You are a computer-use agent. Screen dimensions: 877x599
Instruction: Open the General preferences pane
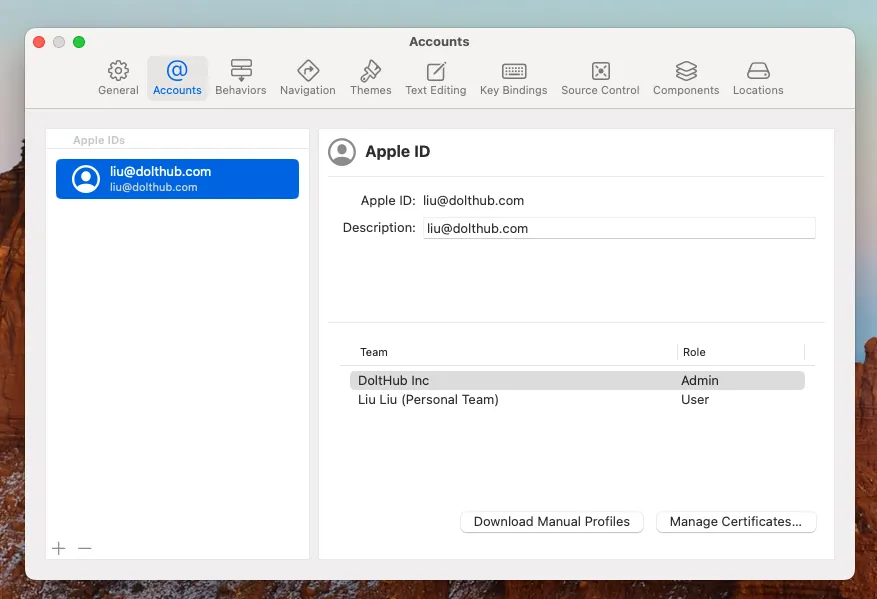pos(118,77)
